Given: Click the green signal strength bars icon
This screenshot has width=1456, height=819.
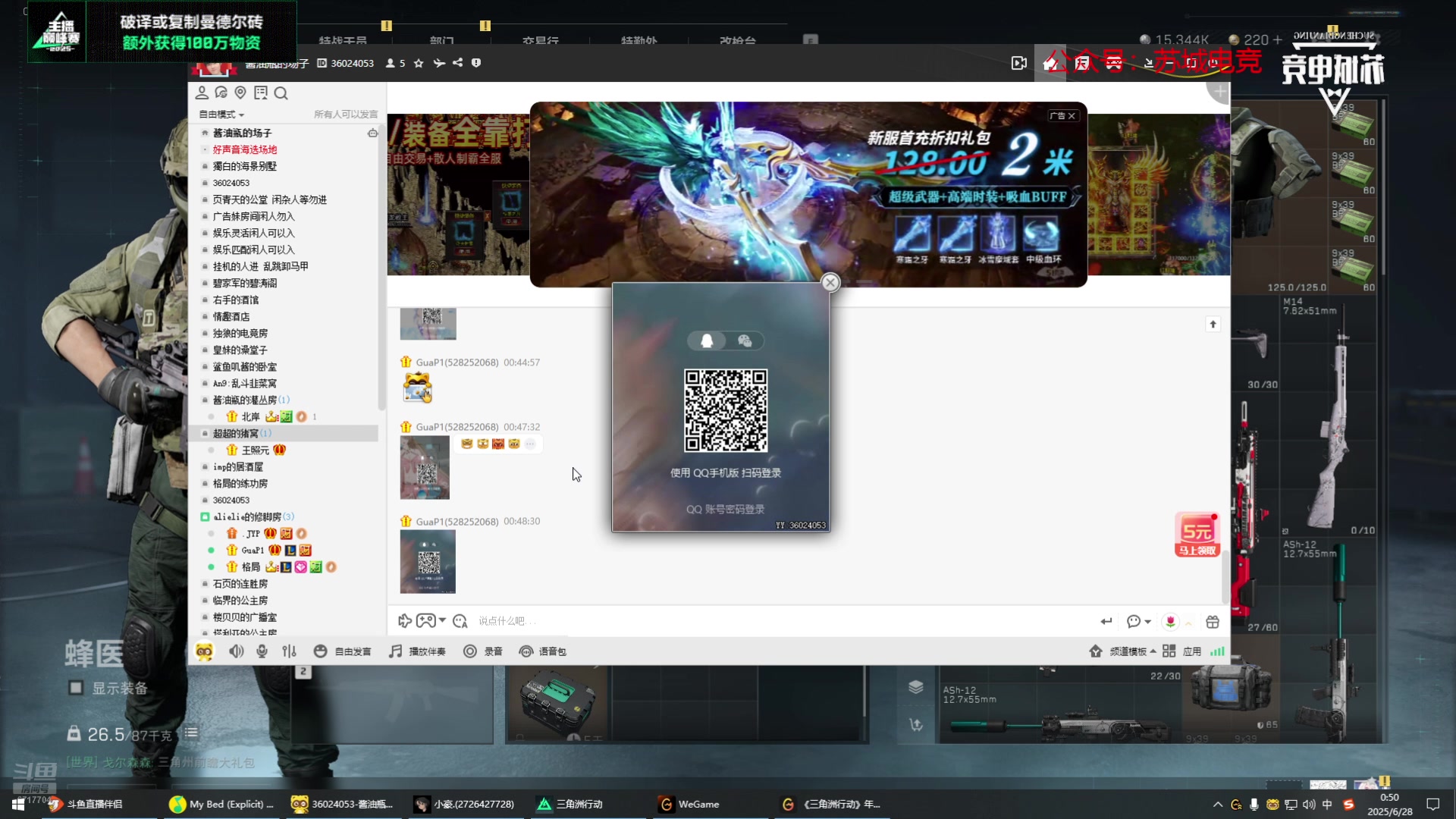Looking at the screenshot, I should pyautogui.click(x=1217, y=651).
